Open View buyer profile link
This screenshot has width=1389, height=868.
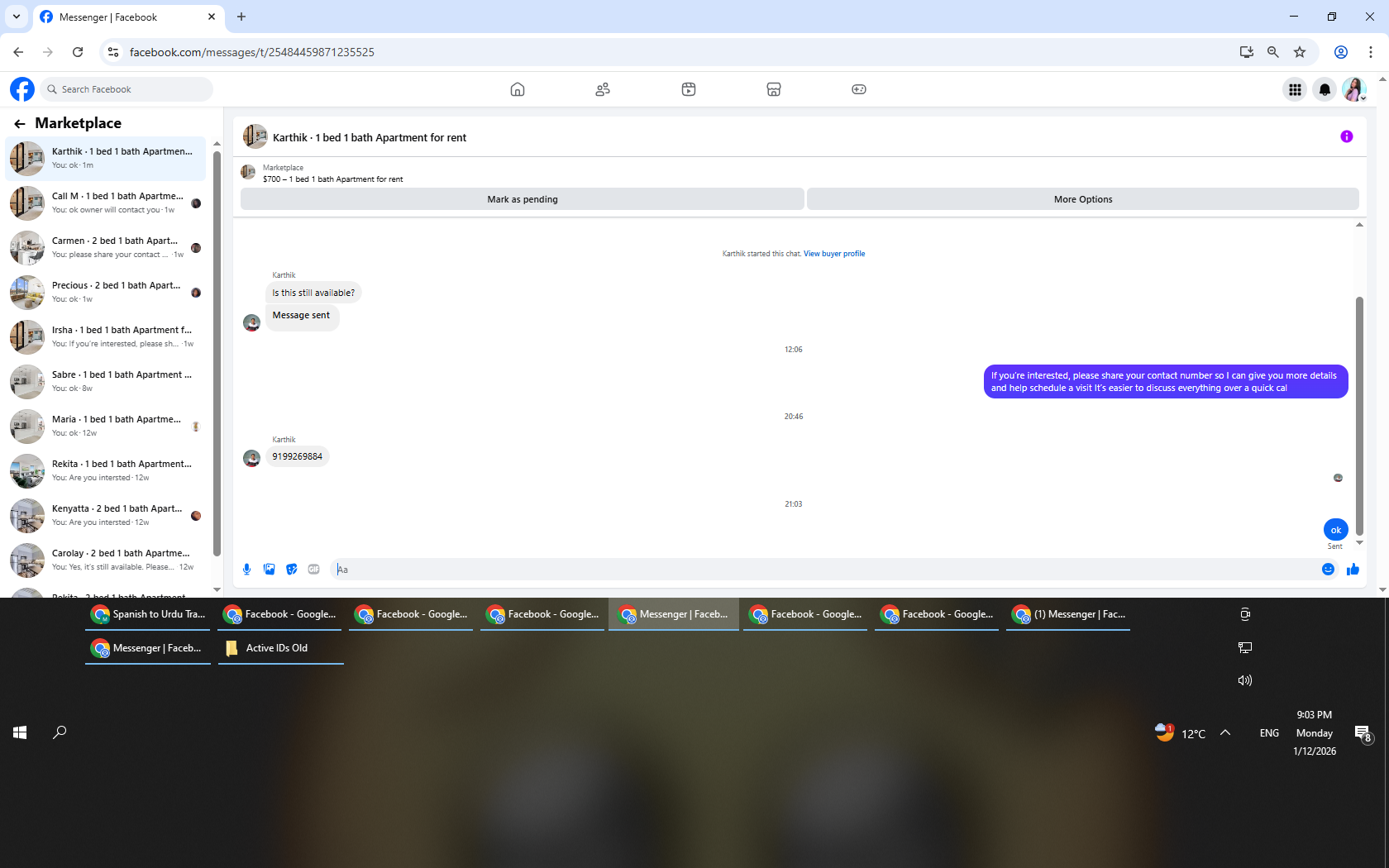[x=834, y=254]
